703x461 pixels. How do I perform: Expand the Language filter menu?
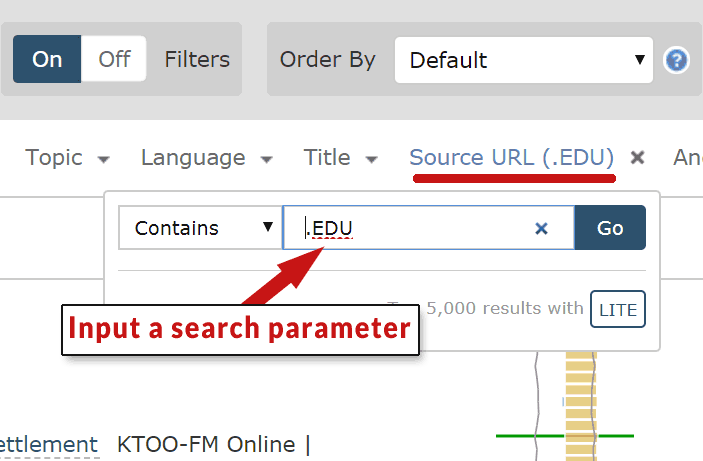coord(206,158)
